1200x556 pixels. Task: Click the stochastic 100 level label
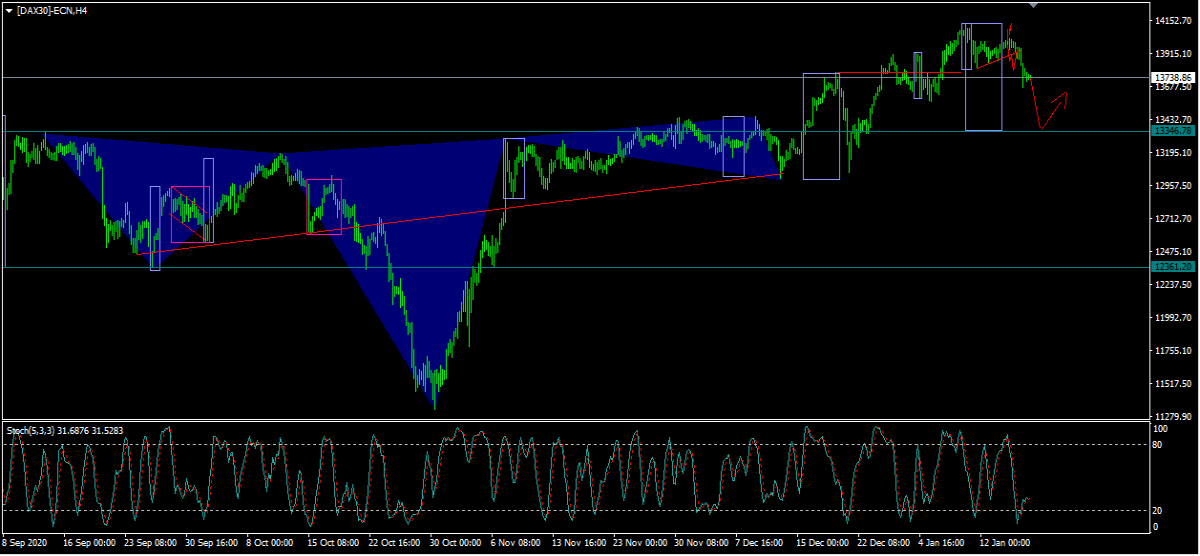pos(1161,429)
